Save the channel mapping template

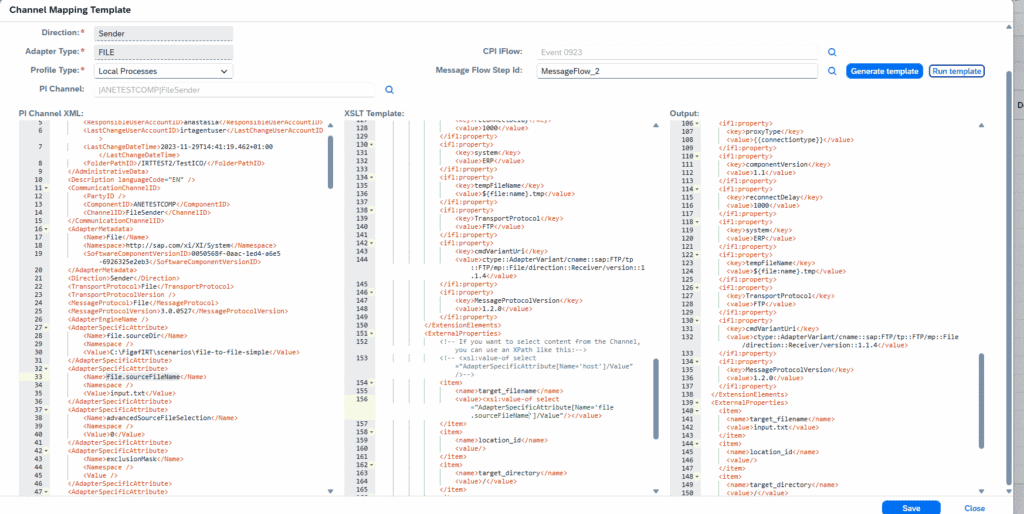tap(911, 508)
